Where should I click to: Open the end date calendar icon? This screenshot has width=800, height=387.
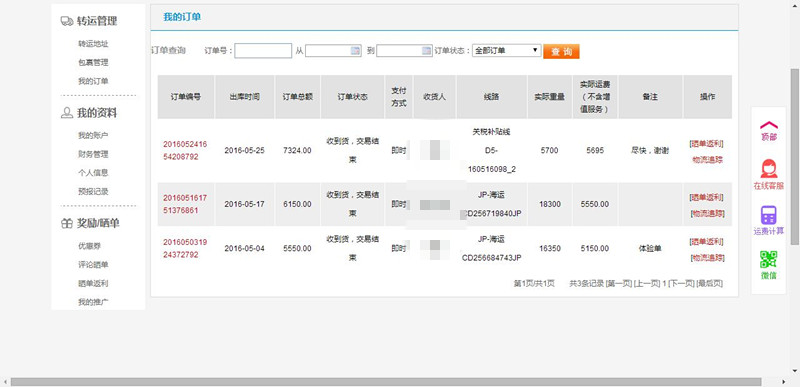click(x=427, y=50)
